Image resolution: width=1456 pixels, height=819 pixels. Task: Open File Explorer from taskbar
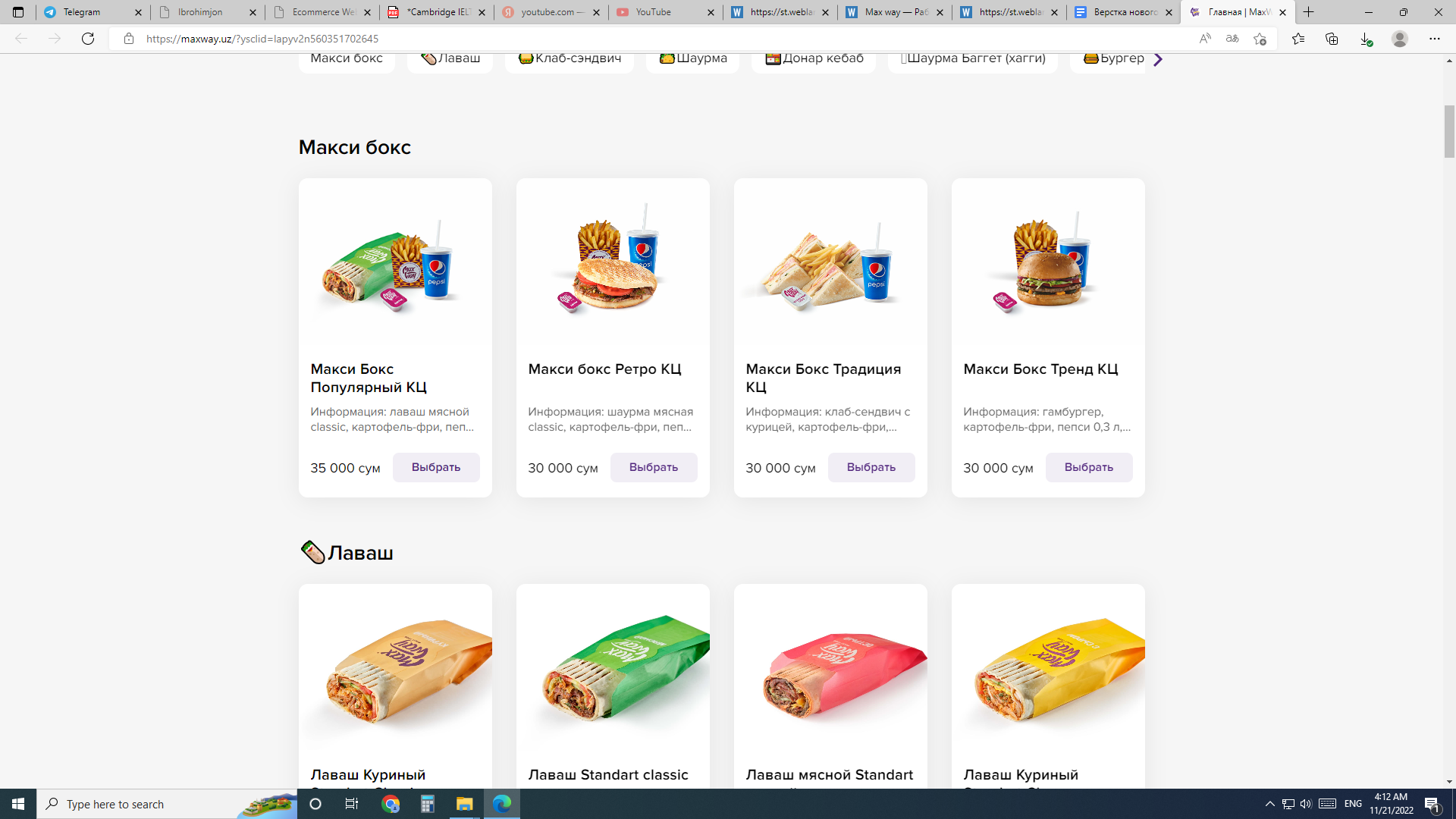pos(464,804)
